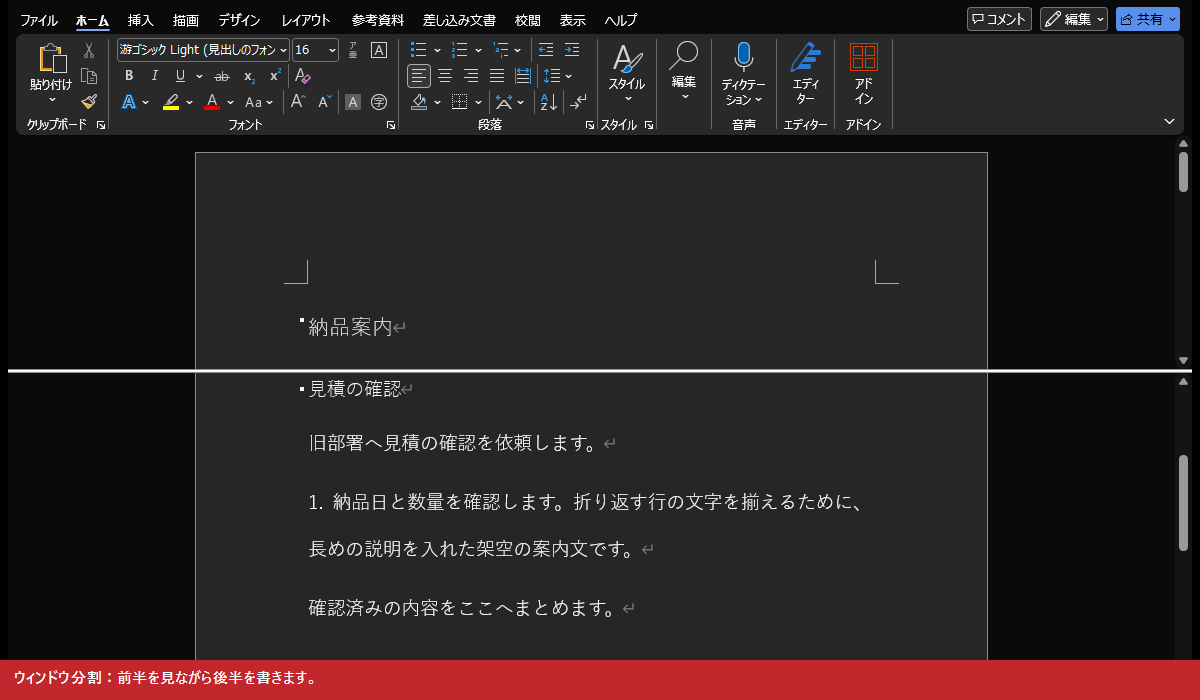Open the font name dropdown
Viewport: 1200px width, 700px height.
[x=284, y=50]
